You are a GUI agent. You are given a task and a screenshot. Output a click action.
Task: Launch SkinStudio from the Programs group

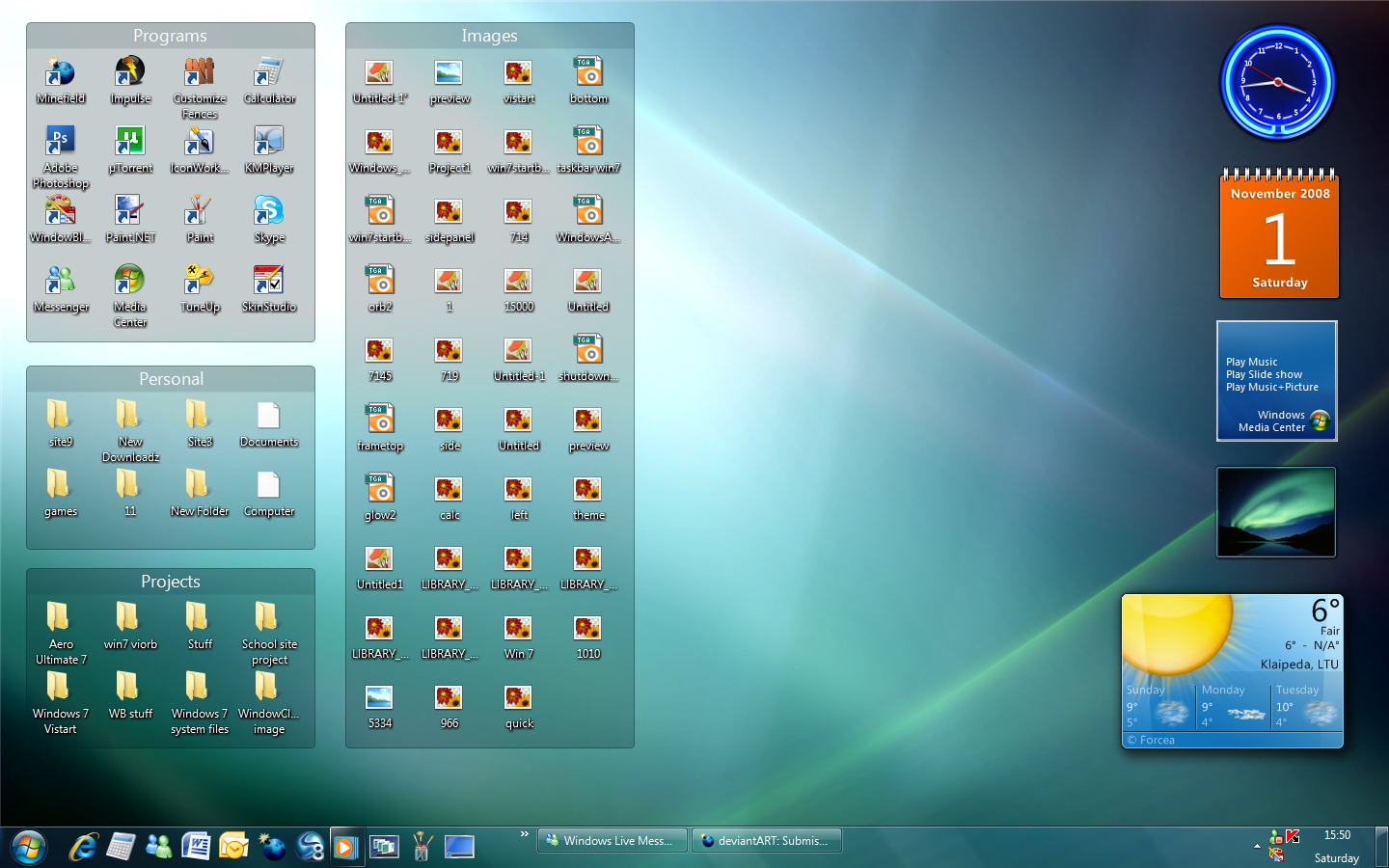268,280
